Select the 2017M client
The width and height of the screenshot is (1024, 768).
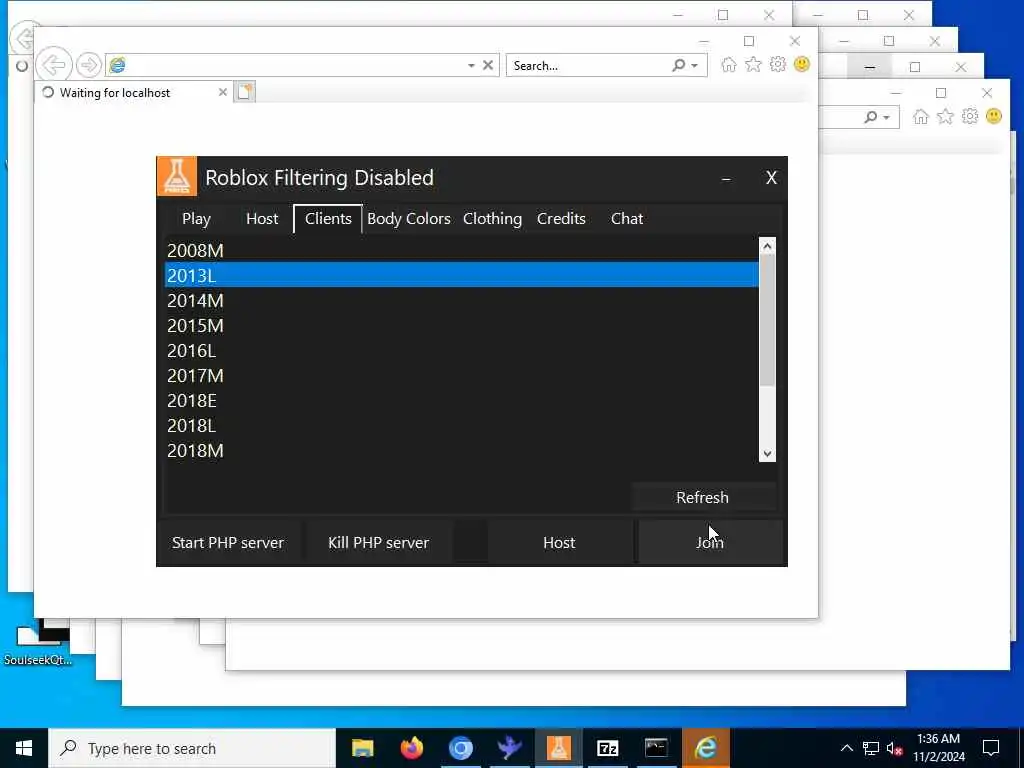(x=461, y=376)
